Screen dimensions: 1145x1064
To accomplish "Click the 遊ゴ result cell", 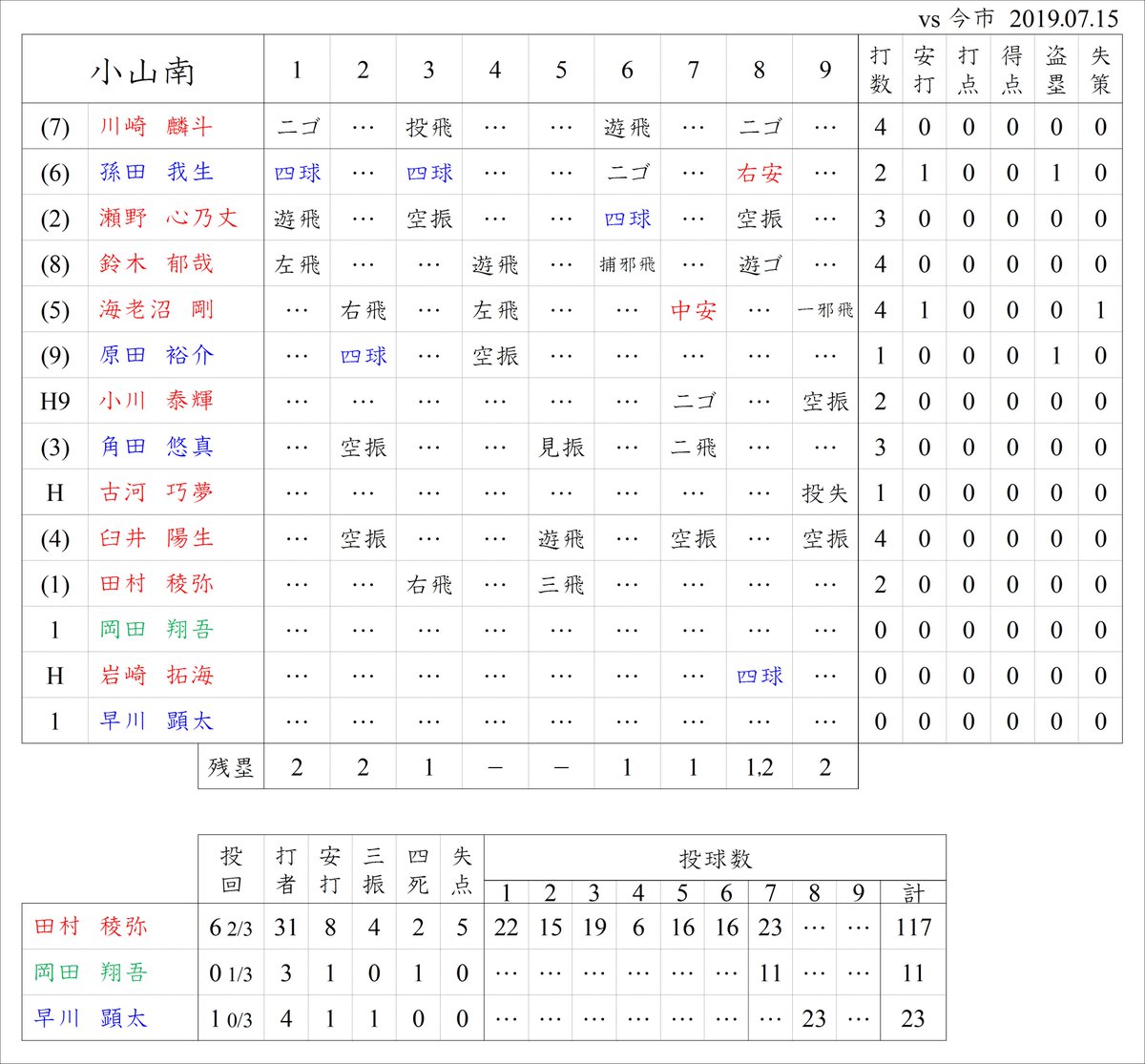I will click(760, 264).
